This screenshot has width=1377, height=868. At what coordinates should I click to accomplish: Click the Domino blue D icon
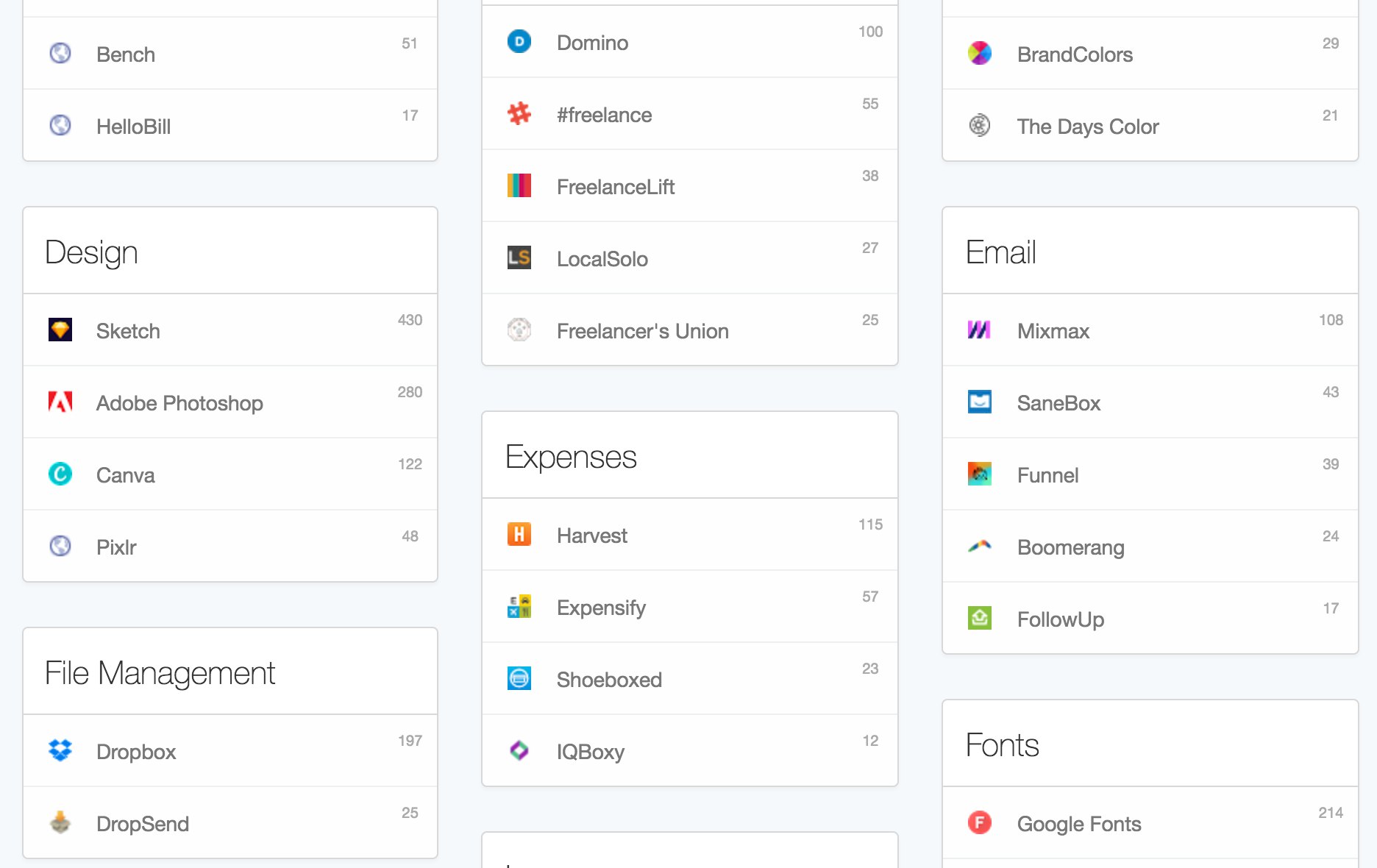[519, 41]
